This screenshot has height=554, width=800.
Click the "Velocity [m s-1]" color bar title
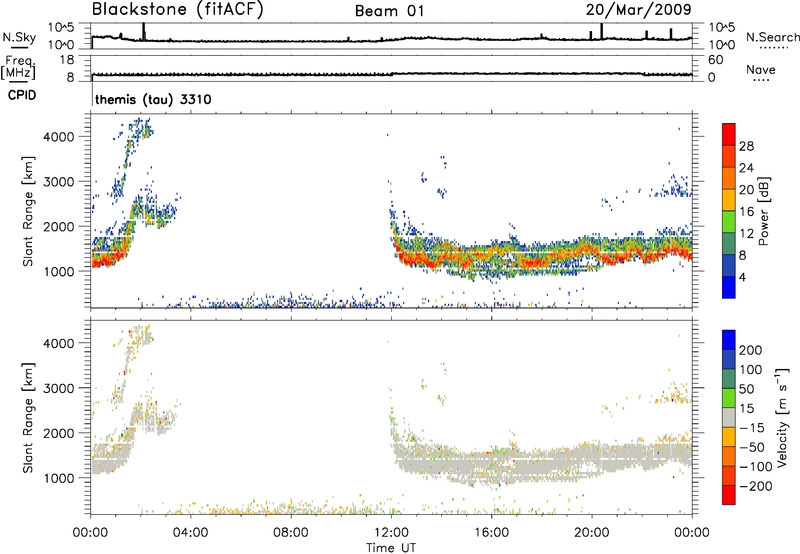[x=783, y=417]
